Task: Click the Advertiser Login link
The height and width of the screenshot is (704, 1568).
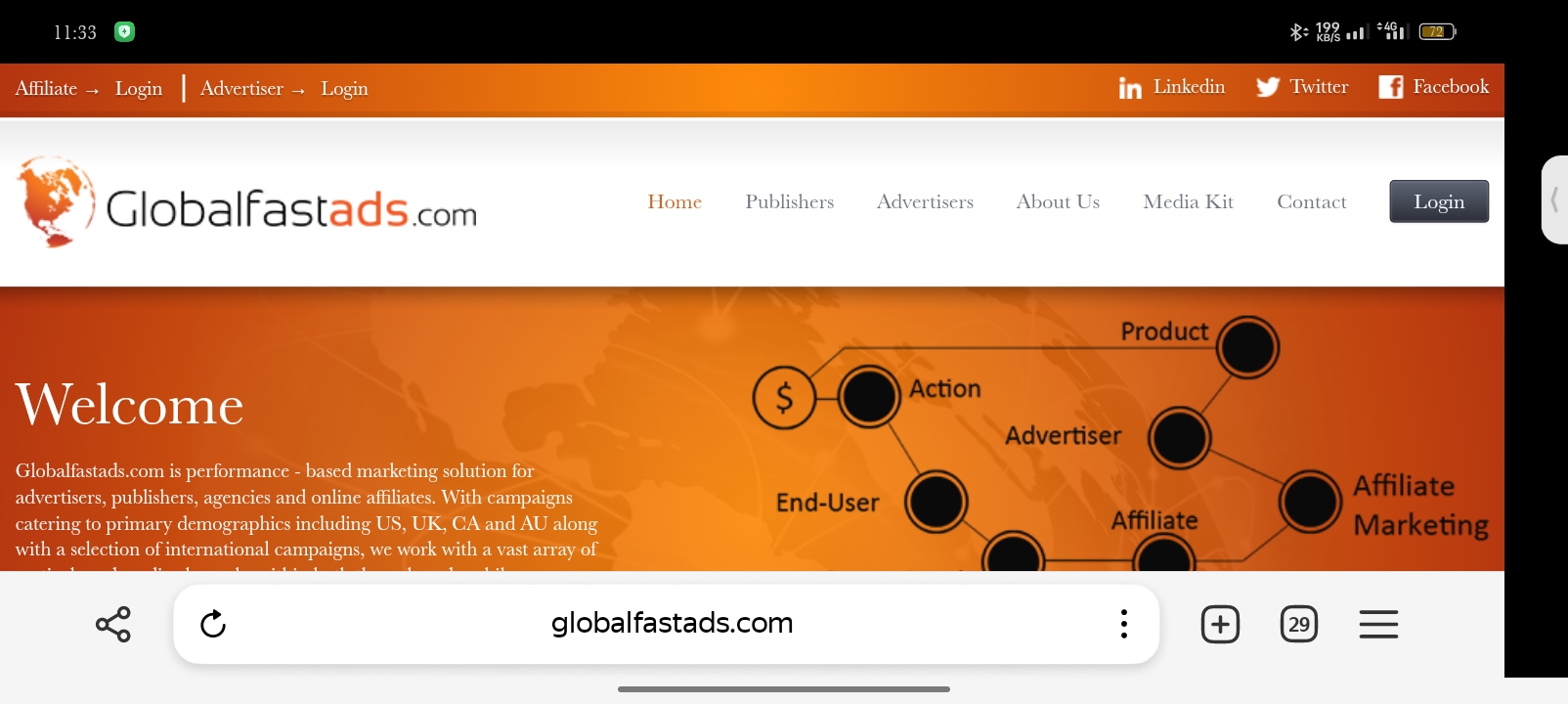Action: pyautogui.click(x=344, y=89)
